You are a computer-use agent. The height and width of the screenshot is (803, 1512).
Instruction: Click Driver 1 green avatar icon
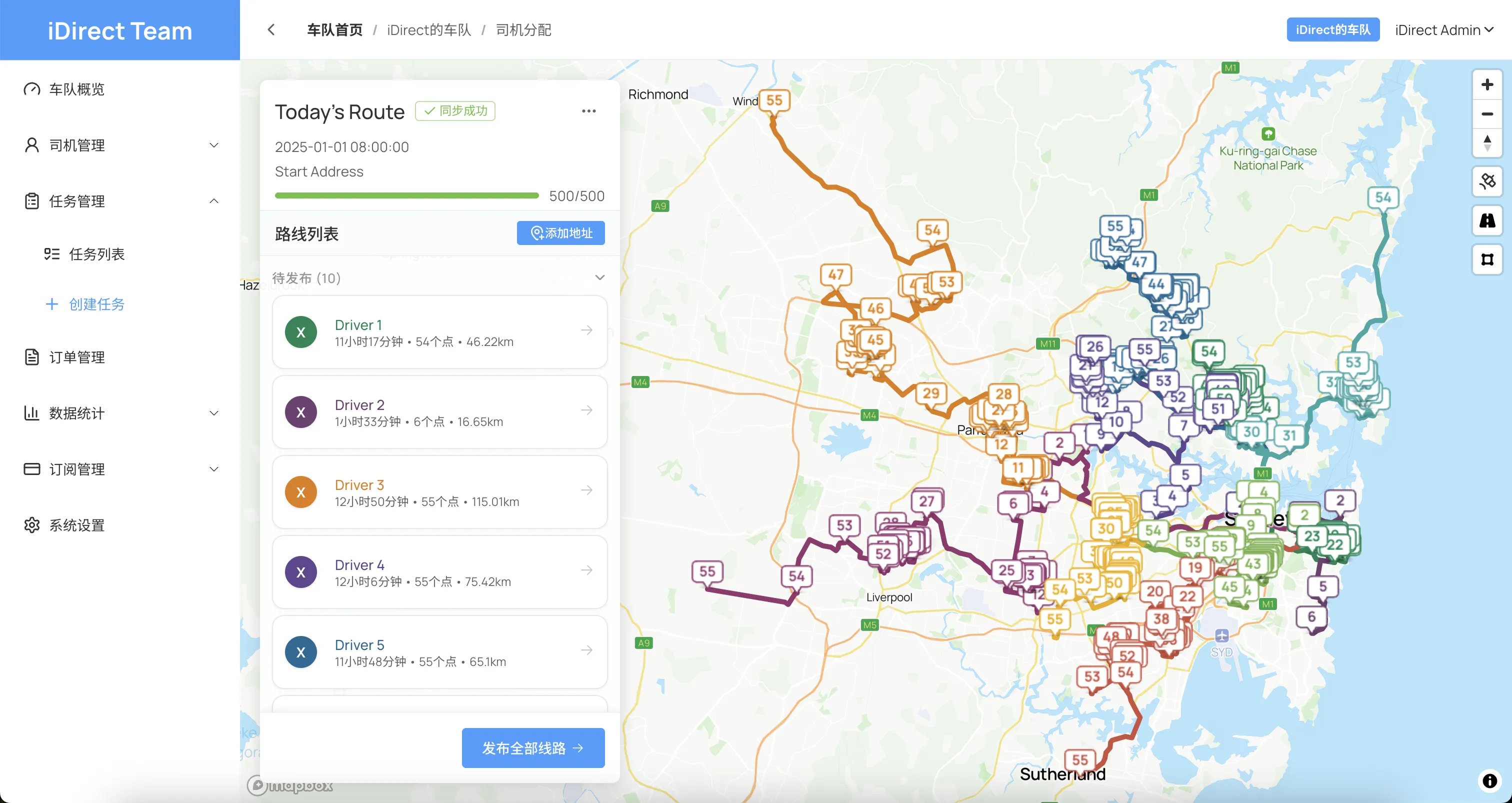pos(300,332)
